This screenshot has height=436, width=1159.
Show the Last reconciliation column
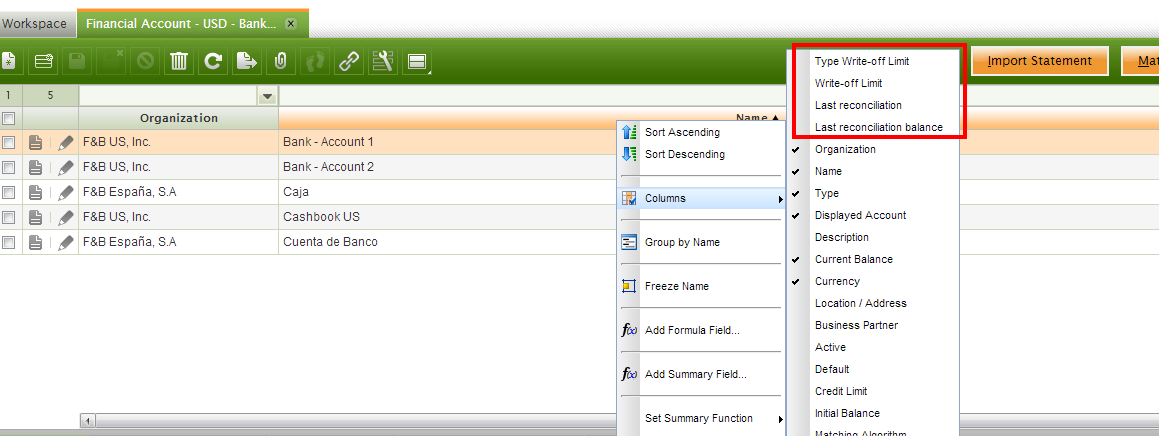[x=872, y=105]
